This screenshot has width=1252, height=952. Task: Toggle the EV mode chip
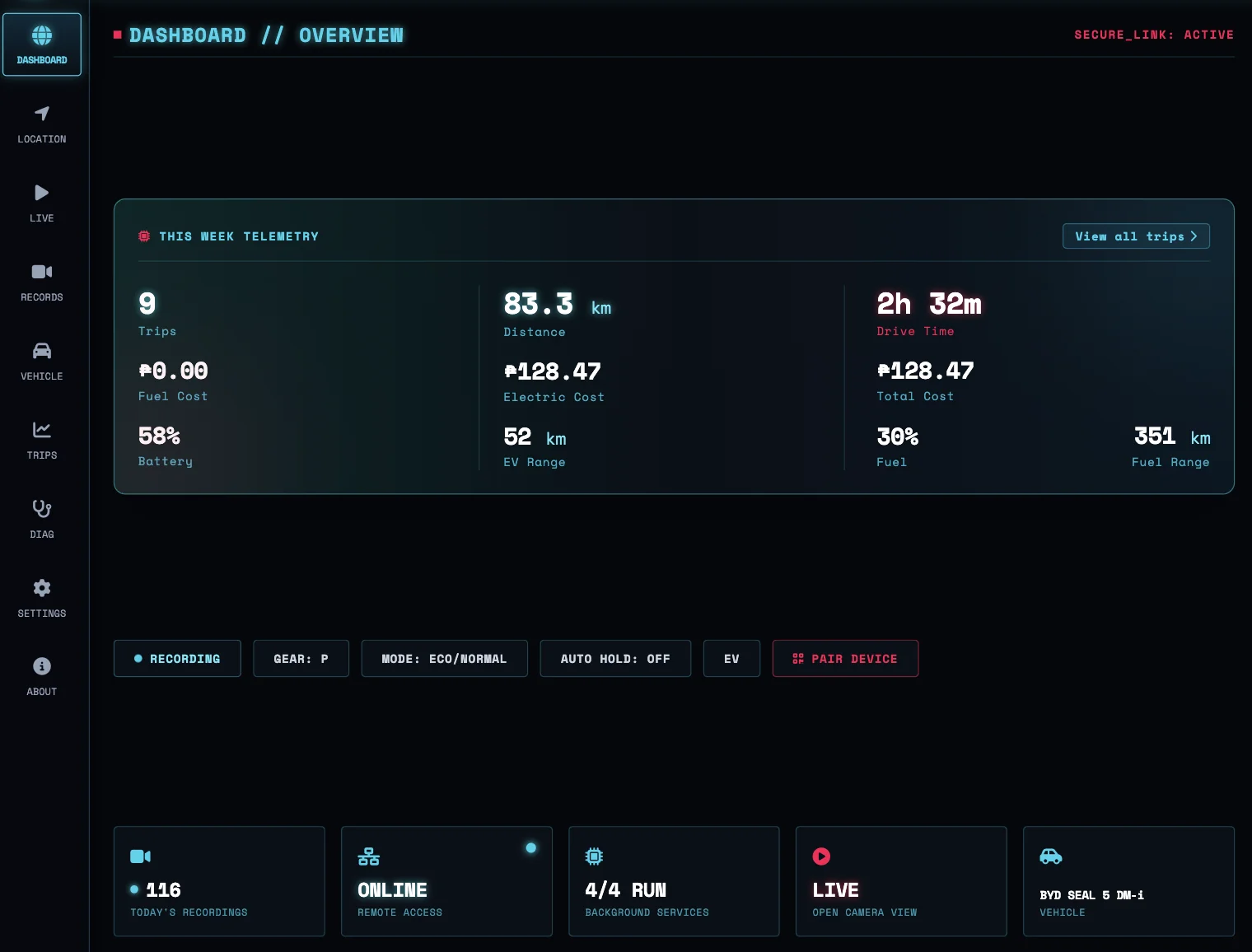click(x=731, y=659)
